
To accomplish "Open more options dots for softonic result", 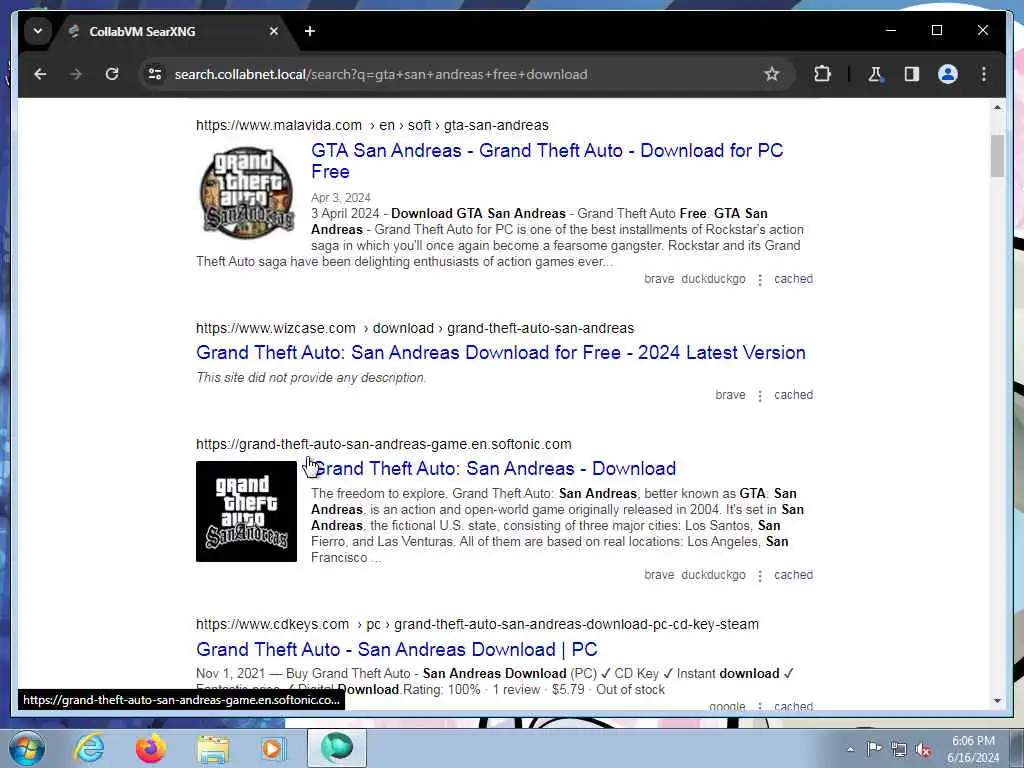I will pos(760,576).
